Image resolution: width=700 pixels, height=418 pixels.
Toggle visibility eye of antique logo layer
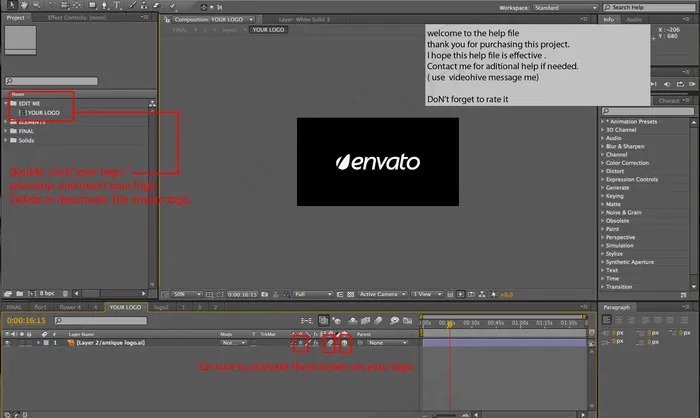pos(7,342)
